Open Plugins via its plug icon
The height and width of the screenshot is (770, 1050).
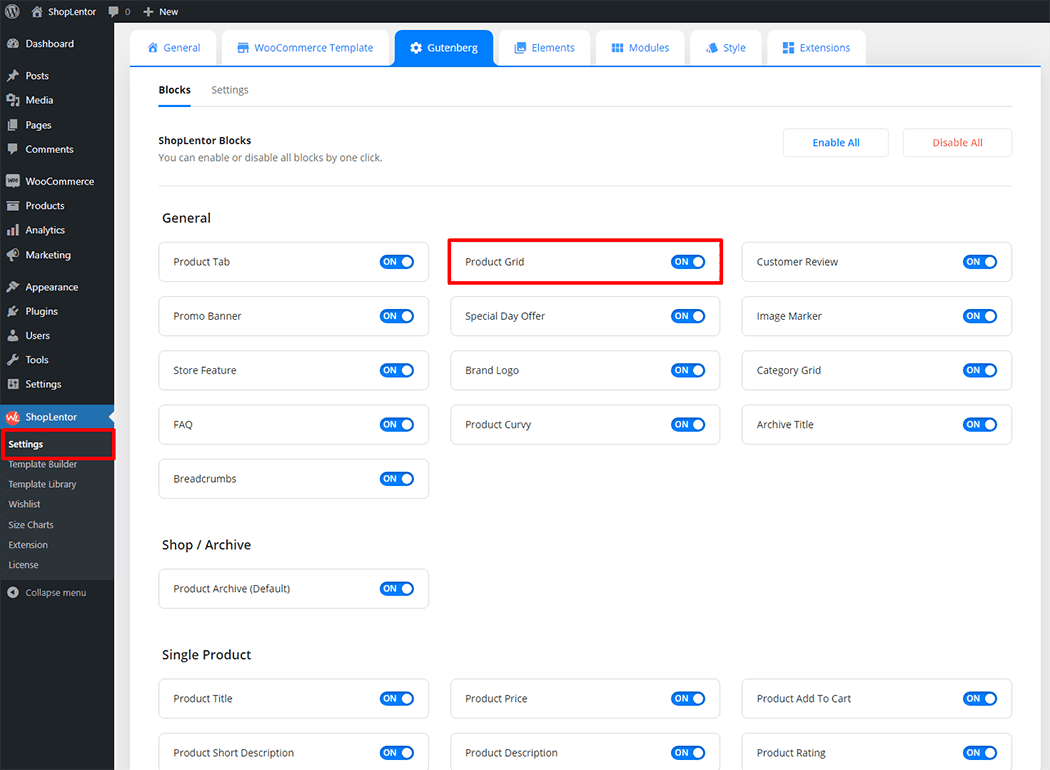[13, 311]
